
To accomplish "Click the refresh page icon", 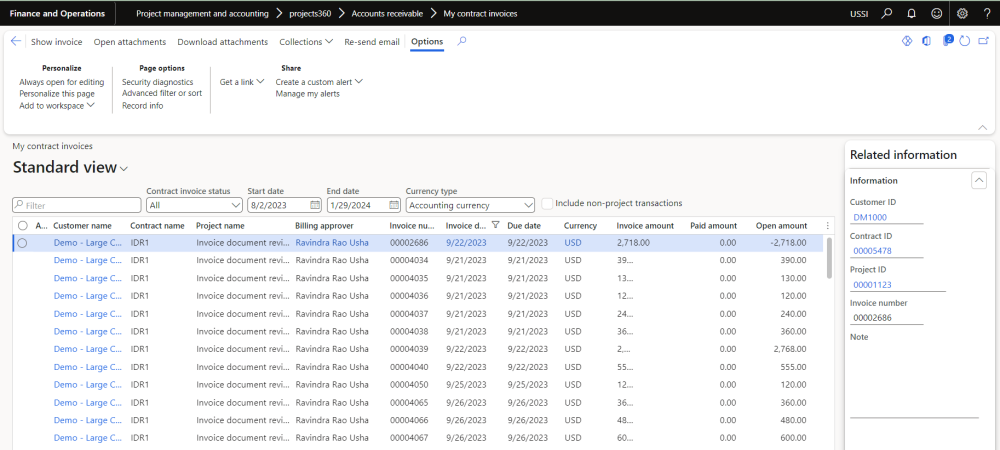I will pyautogui.click(x=965, y=42).
